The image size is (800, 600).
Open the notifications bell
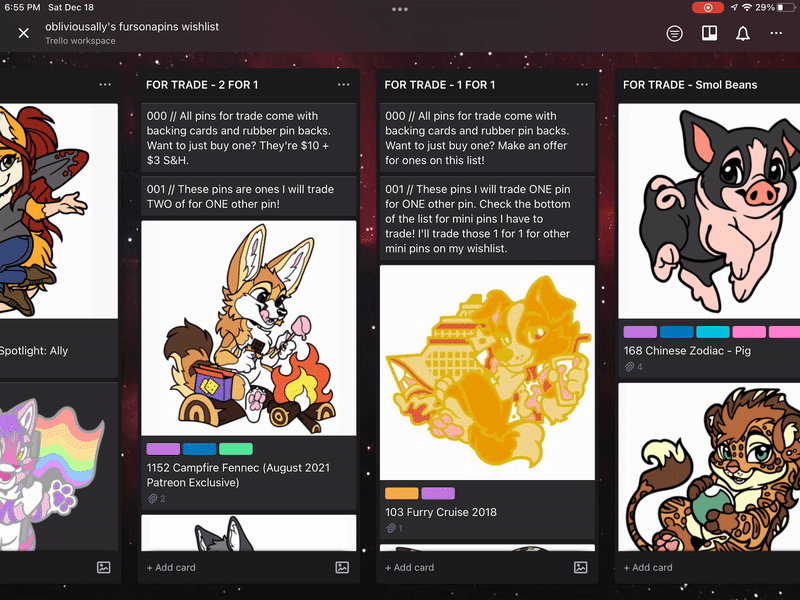742,33
